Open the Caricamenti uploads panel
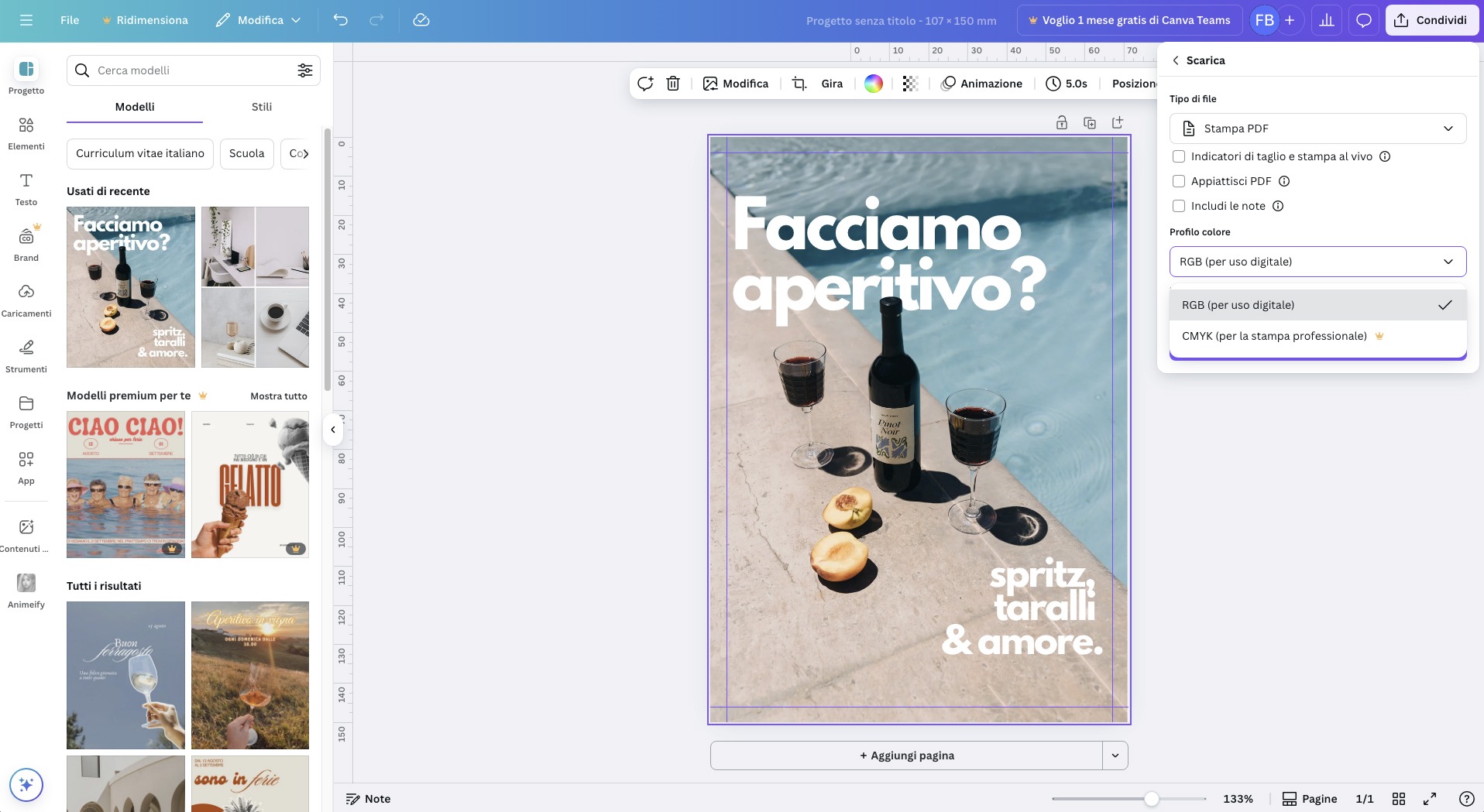Image resolution: width=1484 pixels, height=812 pixels. 26,300
